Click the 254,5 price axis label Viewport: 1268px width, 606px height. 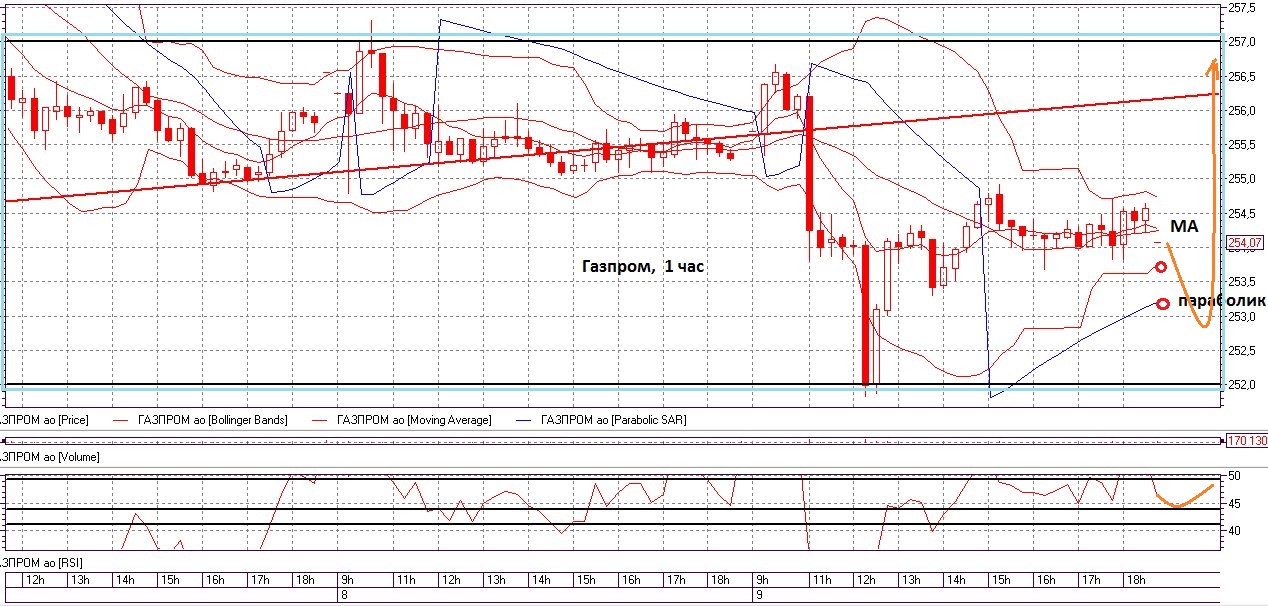click(x=1242, y=214)
